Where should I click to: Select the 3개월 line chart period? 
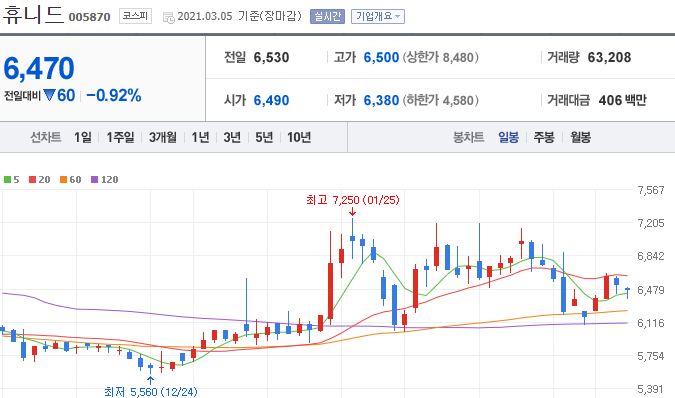coord(163,137)
